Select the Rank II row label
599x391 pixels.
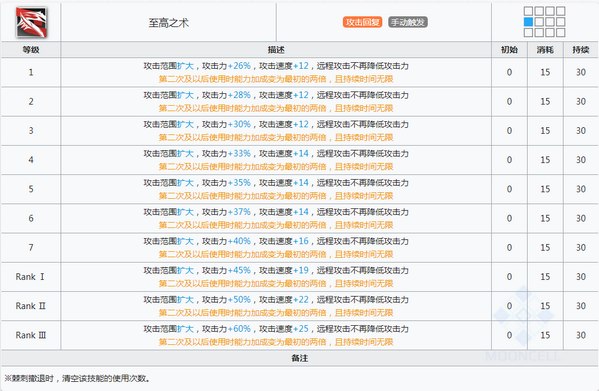pyautogui.click(x=31, y=306)
